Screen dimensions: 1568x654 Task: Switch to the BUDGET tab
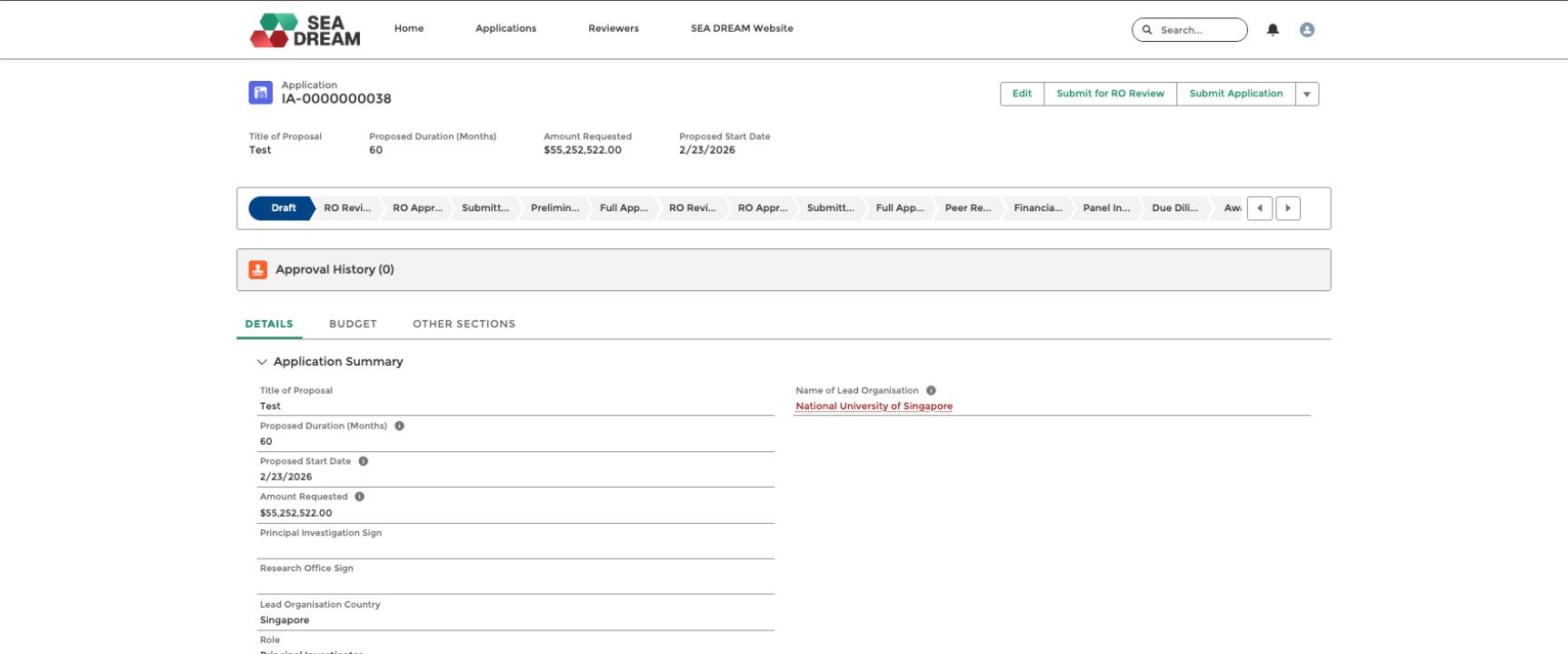[353, 324]
